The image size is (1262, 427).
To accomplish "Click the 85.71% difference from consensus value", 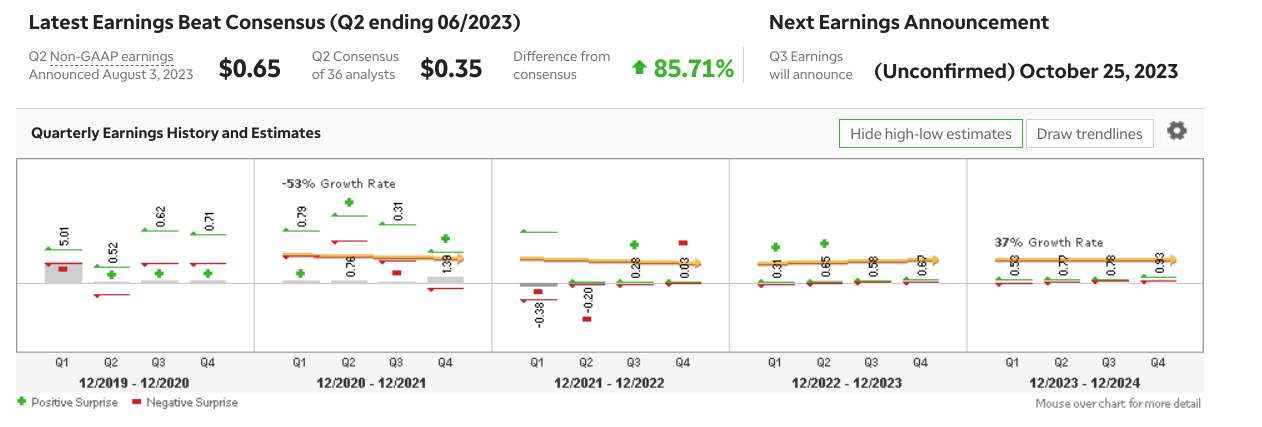I will (x=694, y=69).
